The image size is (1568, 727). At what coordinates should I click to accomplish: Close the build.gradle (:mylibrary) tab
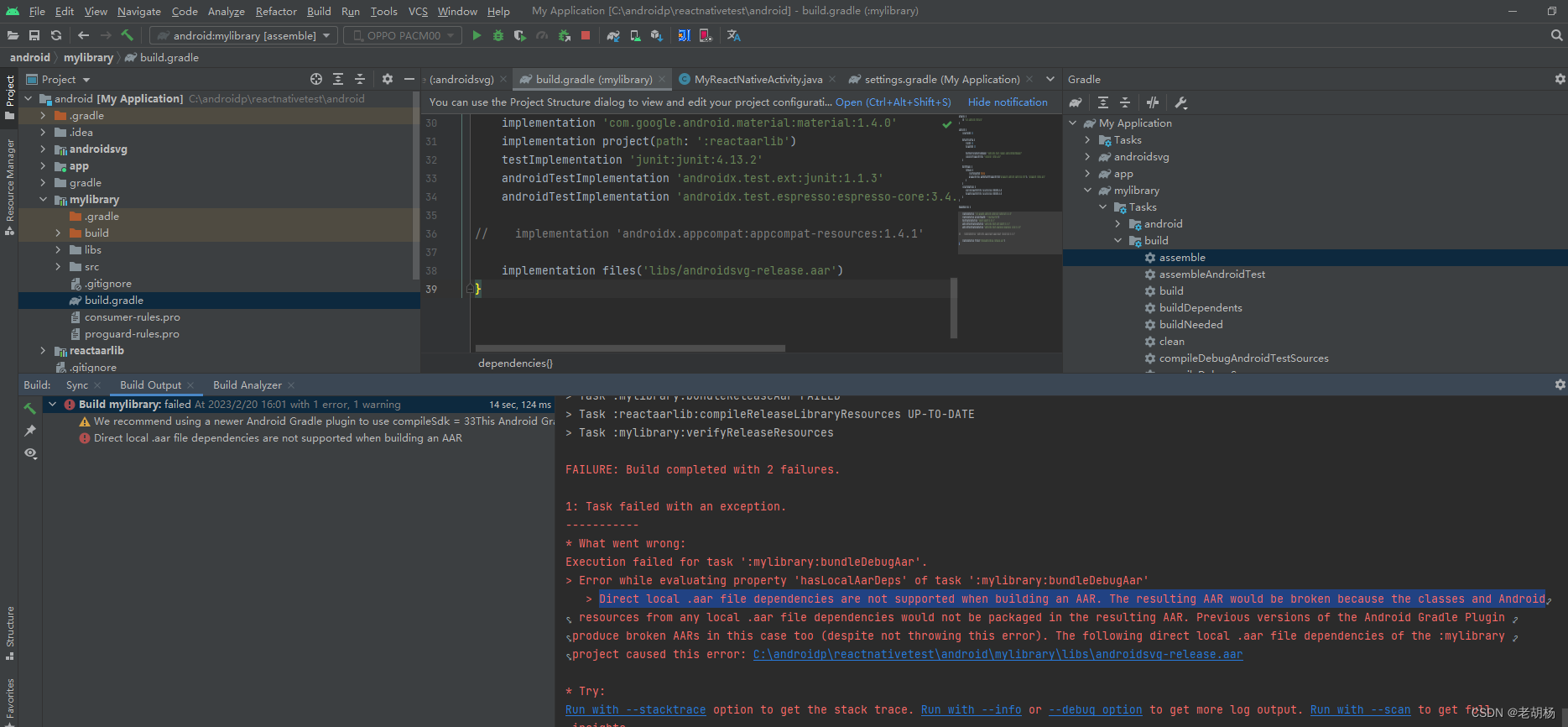(662, 79)
